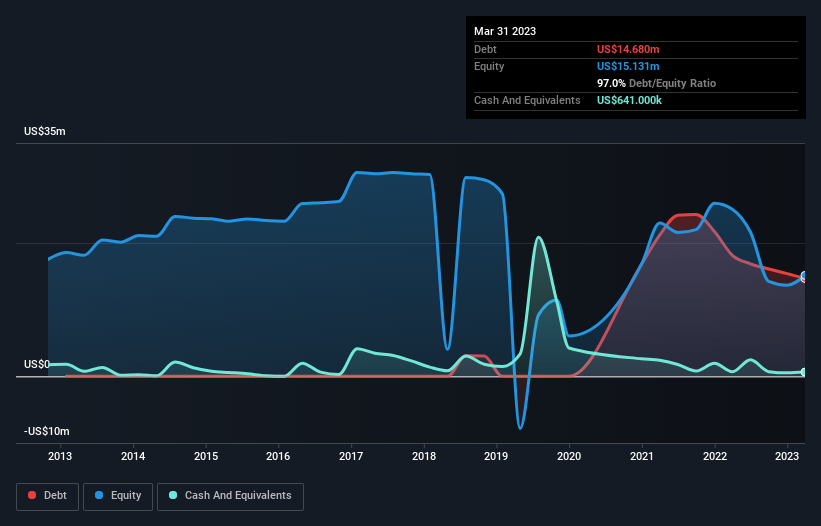
Task: Click the US$14.680m debt value
Action: click(x=628, y=49)
